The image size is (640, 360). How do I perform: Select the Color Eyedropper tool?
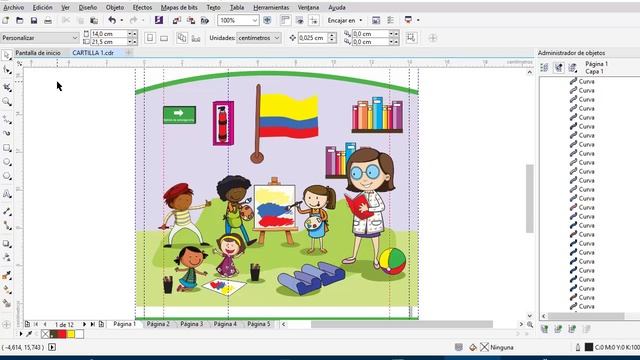[7, 276]
